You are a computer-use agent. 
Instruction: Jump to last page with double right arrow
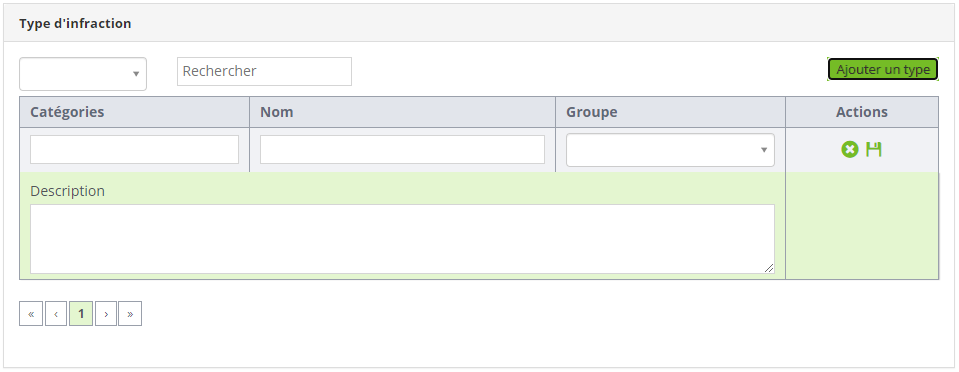pos(130,314)
